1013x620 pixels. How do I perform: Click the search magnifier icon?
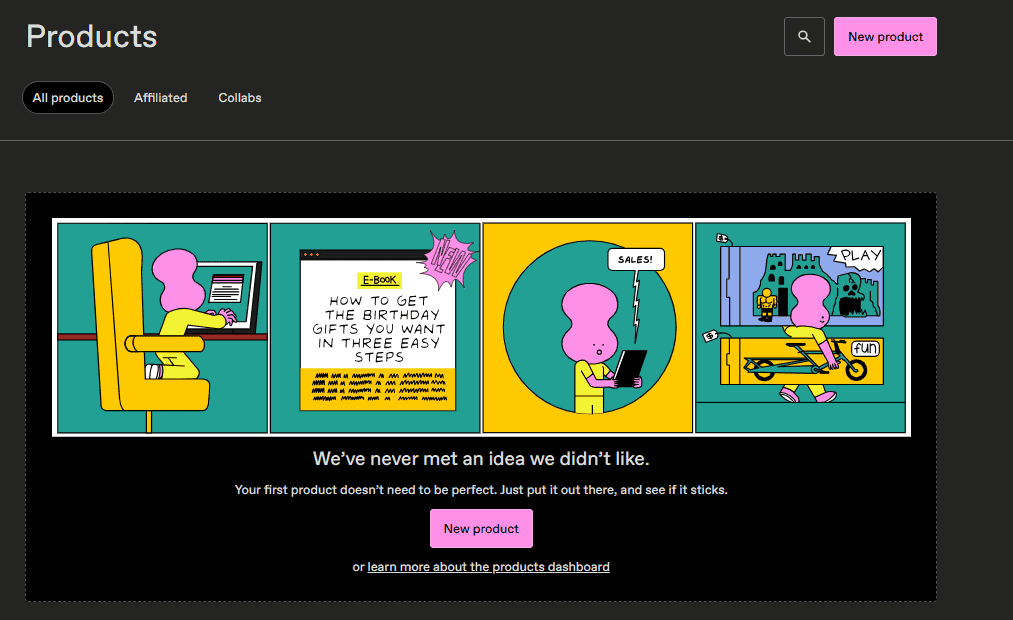[804, 37]
